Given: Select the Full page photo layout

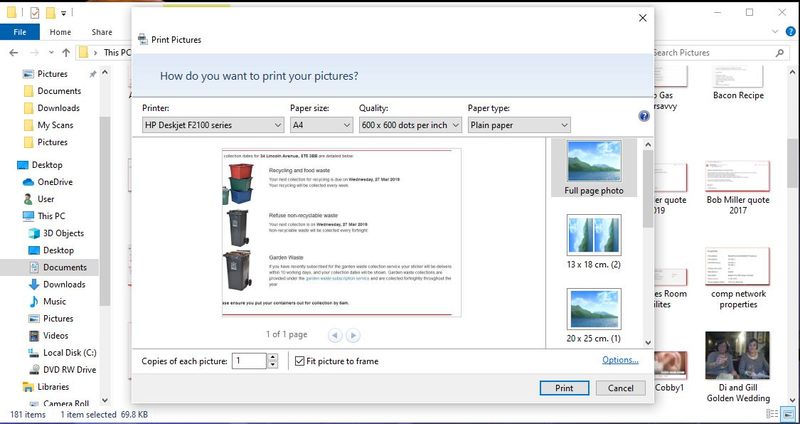Looking at the screenshot, I should (x=593, y=167).
